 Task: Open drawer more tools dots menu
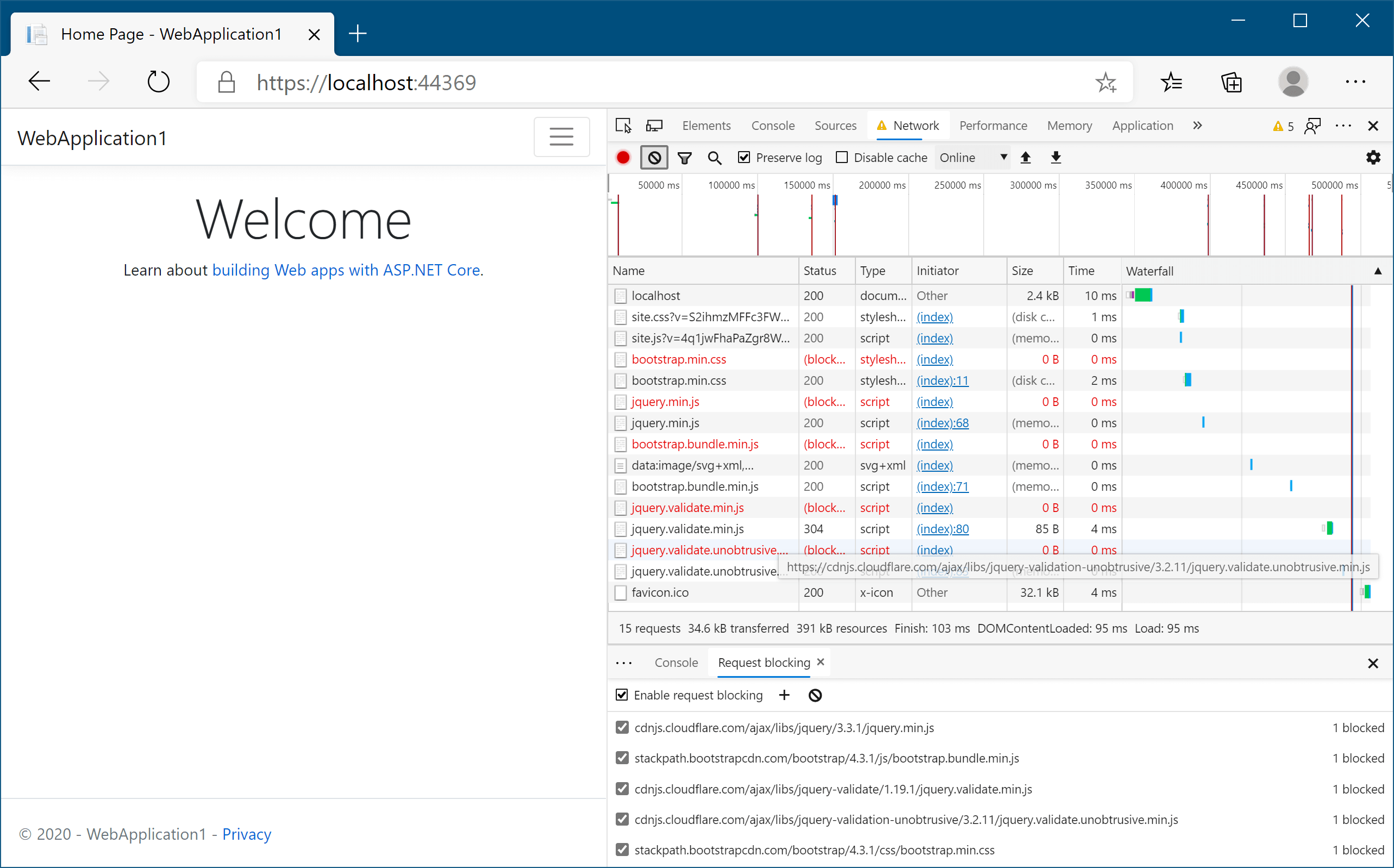pos(624,663)
